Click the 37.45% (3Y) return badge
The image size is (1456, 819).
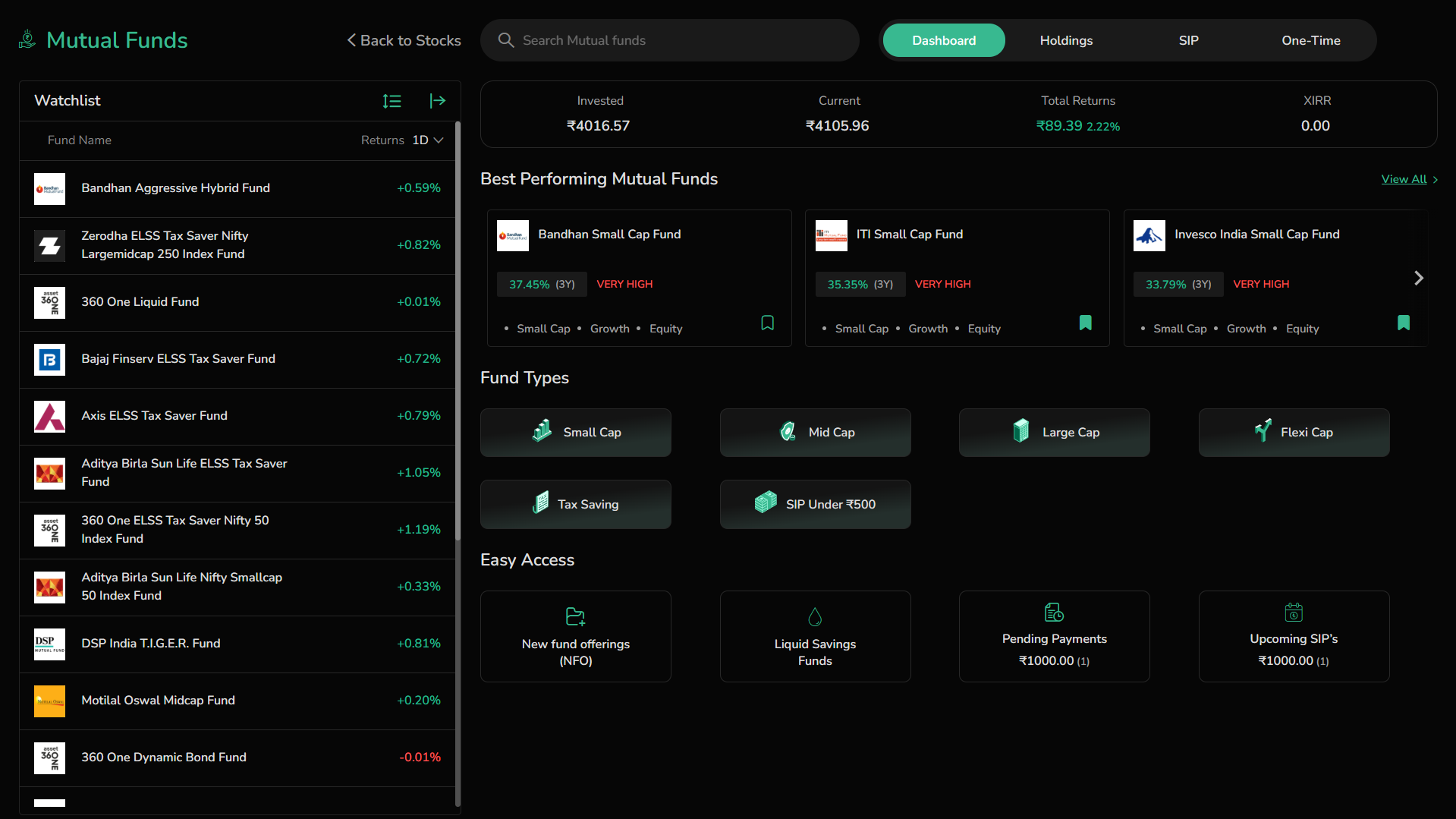click(x=542, y=284)
